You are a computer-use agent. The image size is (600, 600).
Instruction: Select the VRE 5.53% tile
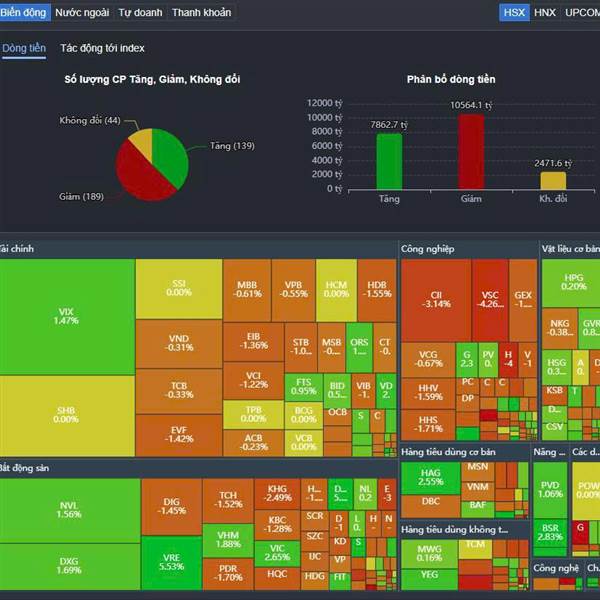[171, 562]
